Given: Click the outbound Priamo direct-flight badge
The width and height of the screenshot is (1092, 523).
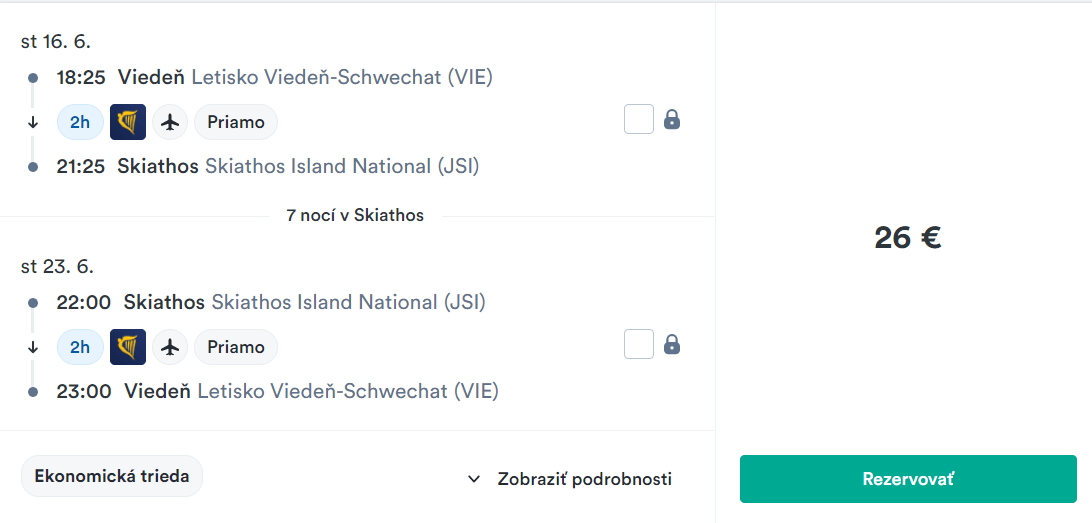Looking at the screenshot, I should point(236,122).
